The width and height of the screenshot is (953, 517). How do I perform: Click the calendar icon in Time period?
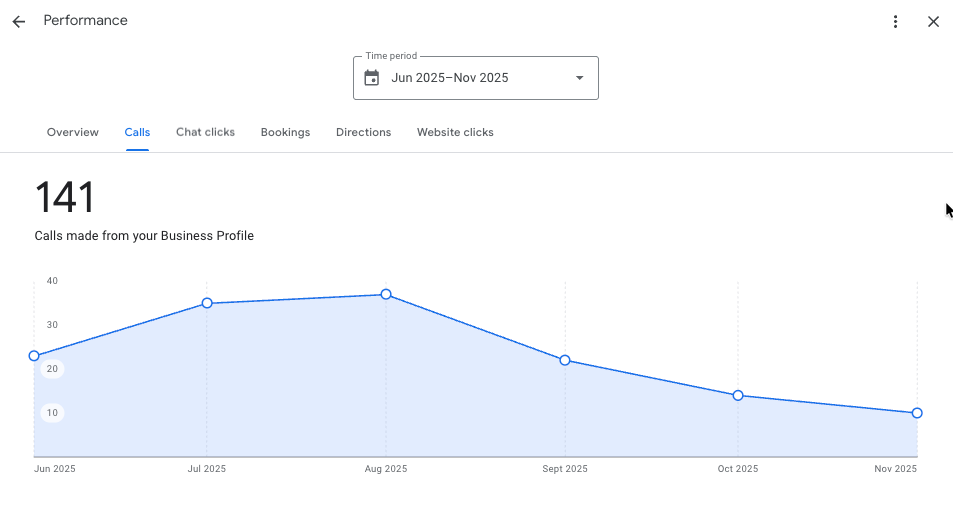[x=372, y=78]
